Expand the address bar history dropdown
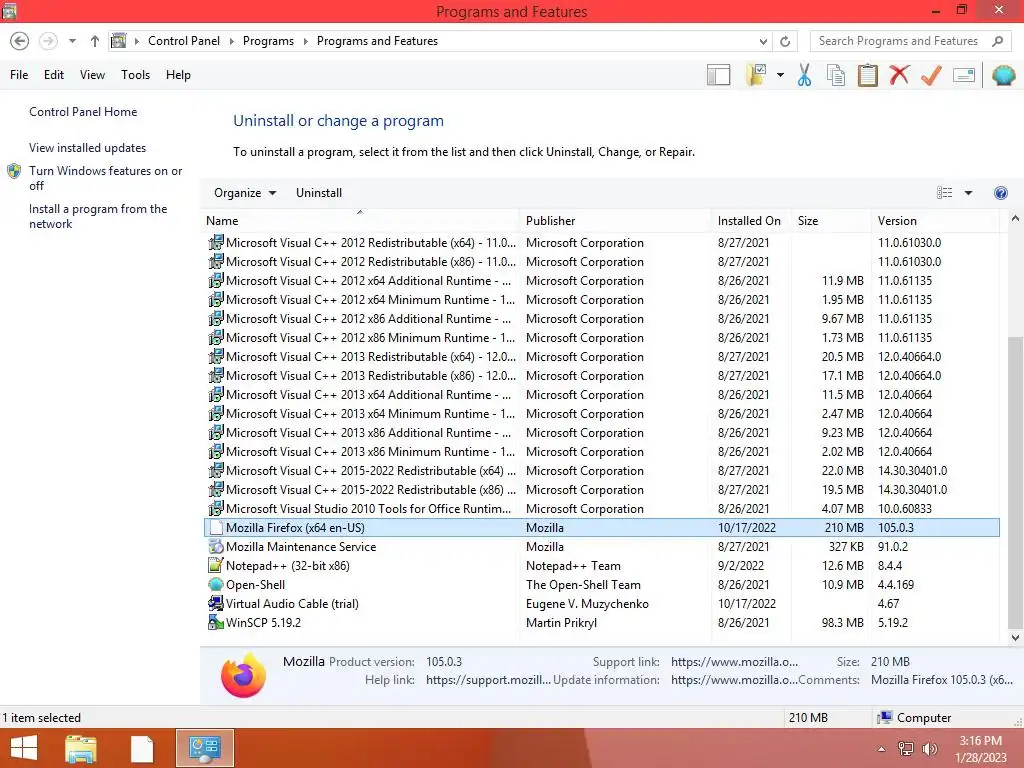Screen dimensions: 1024x768 pyautogui.click(x=763, y=41)
